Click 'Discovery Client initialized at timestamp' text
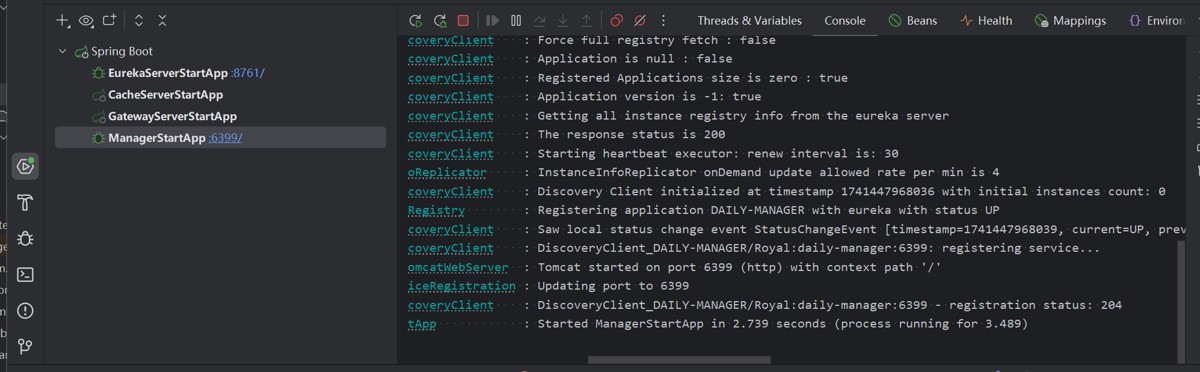The width and height of the screenshot is (1200, 372). click(851, 191)
